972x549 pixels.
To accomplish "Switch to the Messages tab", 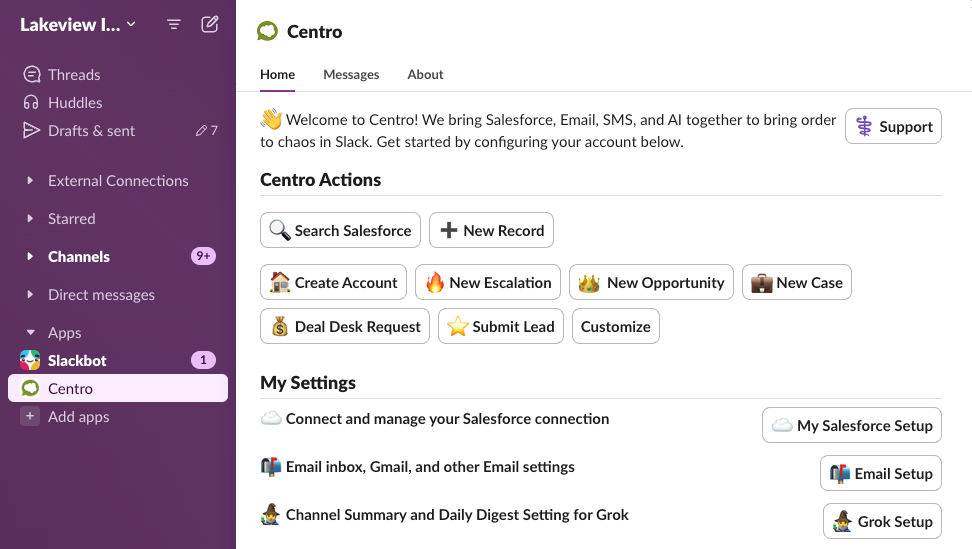I will [x=351, y=74].
